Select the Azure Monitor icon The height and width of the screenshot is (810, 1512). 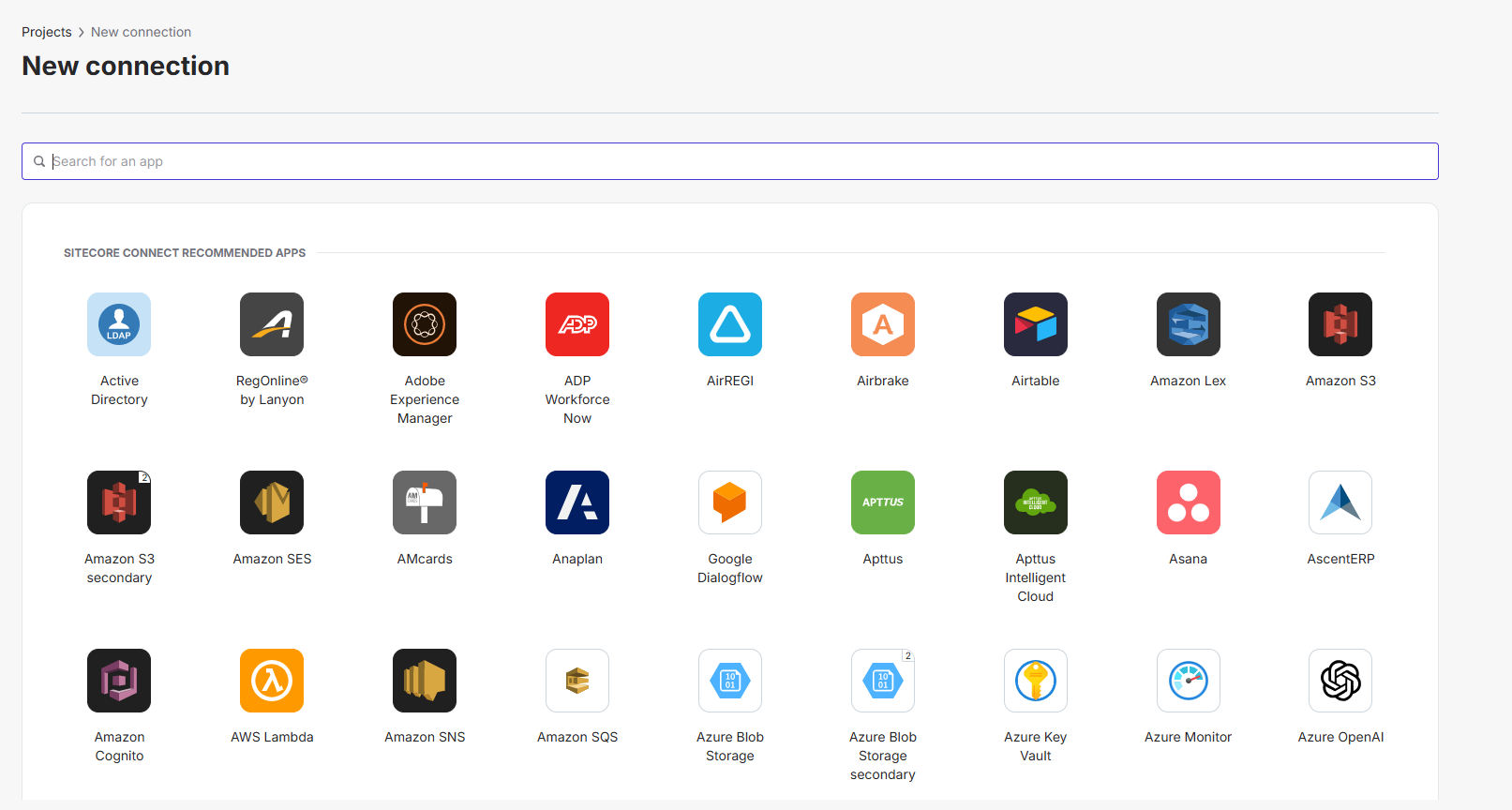coord(1188,681)
